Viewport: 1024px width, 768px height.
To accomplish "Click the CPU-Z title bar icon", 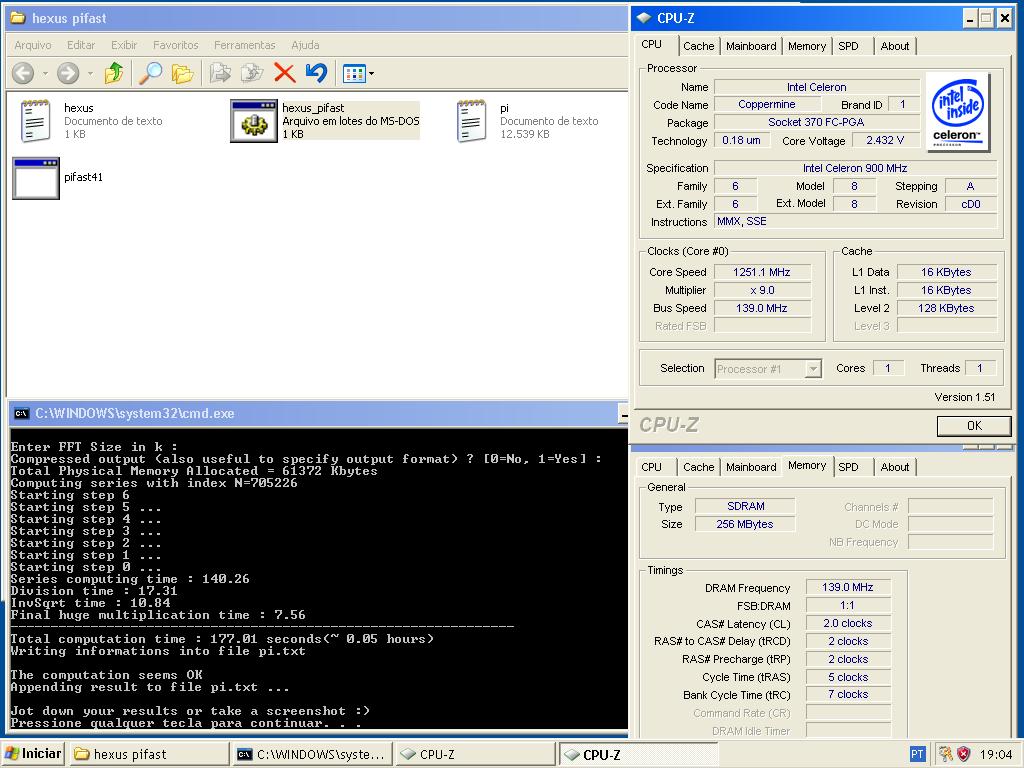I will tap(643, 18).
